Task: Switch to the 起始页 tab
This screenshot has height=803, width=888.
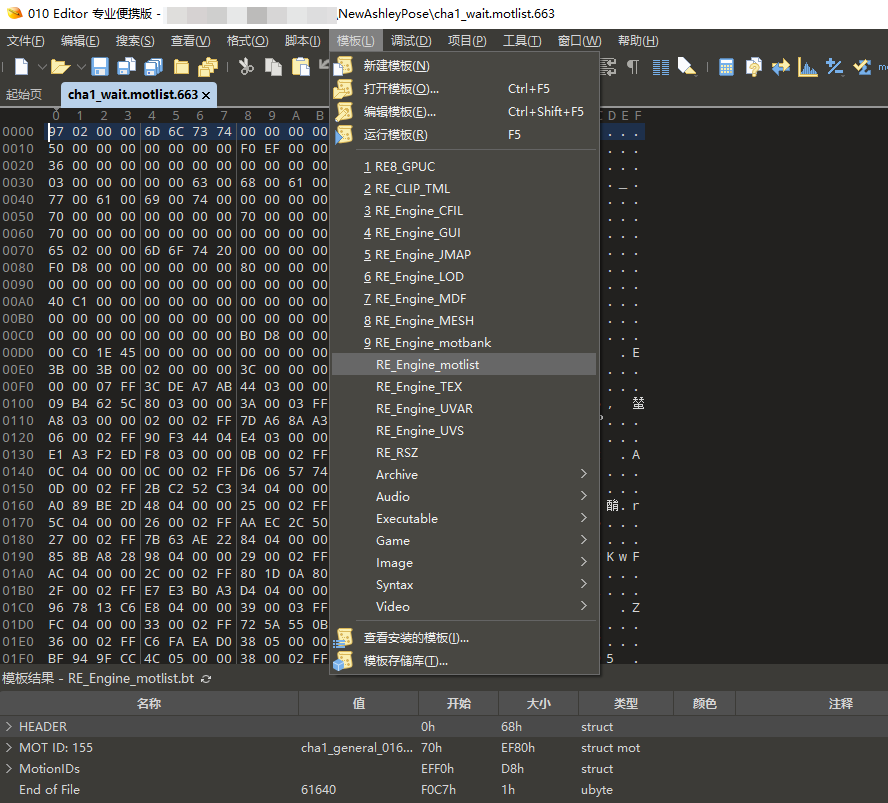Action: (x=24, y=95)
